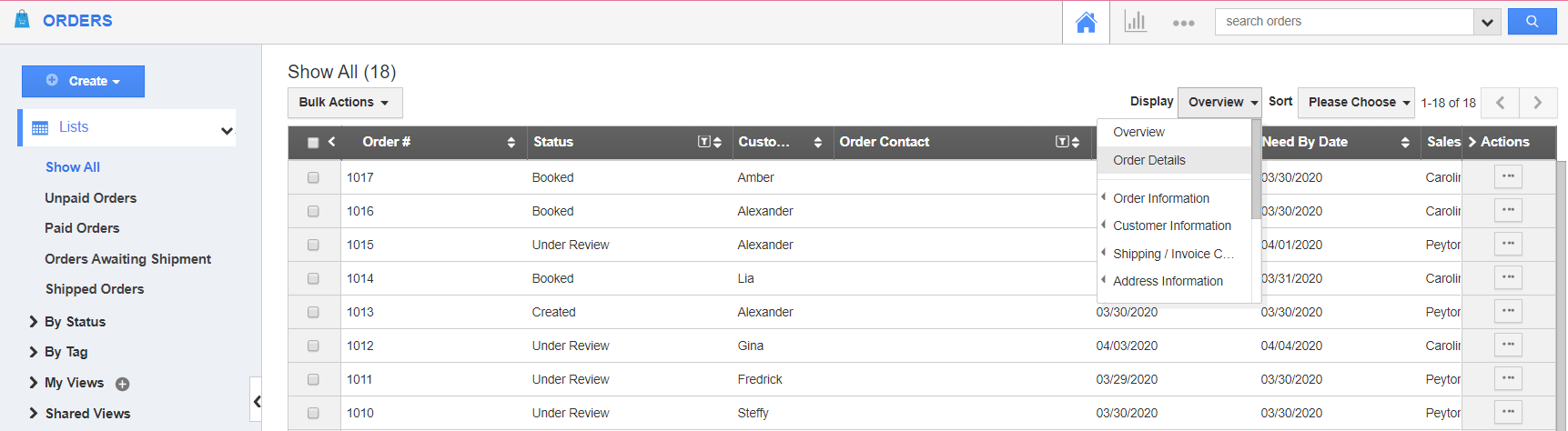This screenshot has height=431, width=1568.
Task: Go to the Home icon
Action: (x=1086, y=23)
